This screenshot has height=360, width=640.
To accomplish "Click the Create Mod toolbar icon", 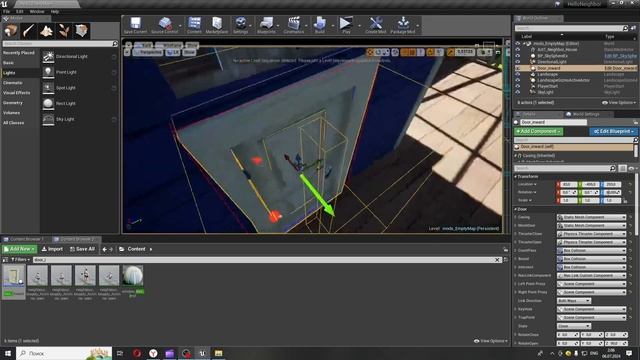I will point(376,25).
